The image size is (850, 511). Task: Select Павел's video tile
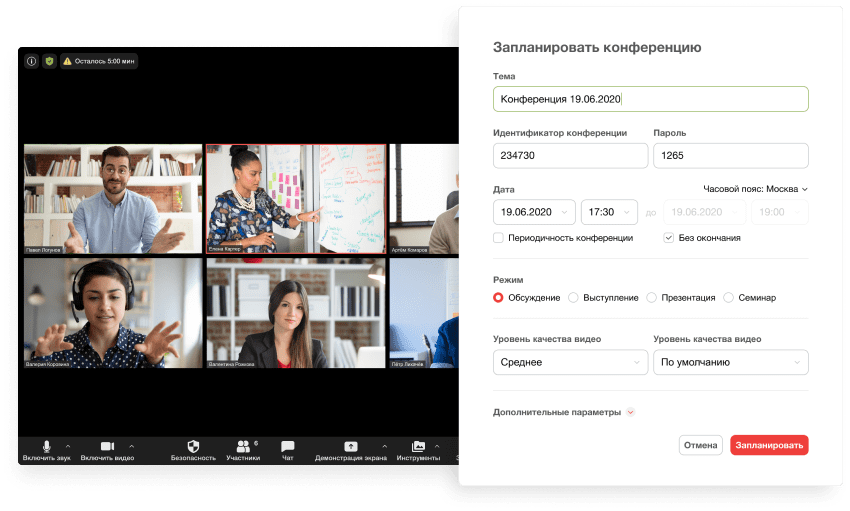[x=113, y=199]
